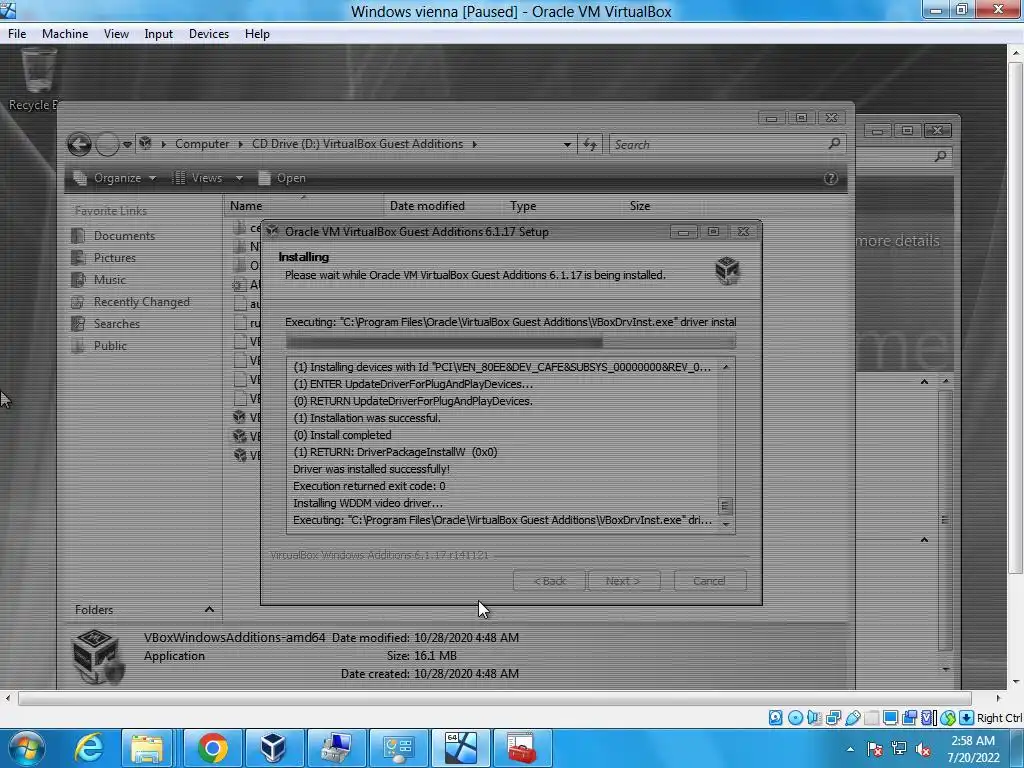Click the Explorer help question mark icon
Image resolution: width=1024 pixels, height=768 pixels.
(831, 178)
